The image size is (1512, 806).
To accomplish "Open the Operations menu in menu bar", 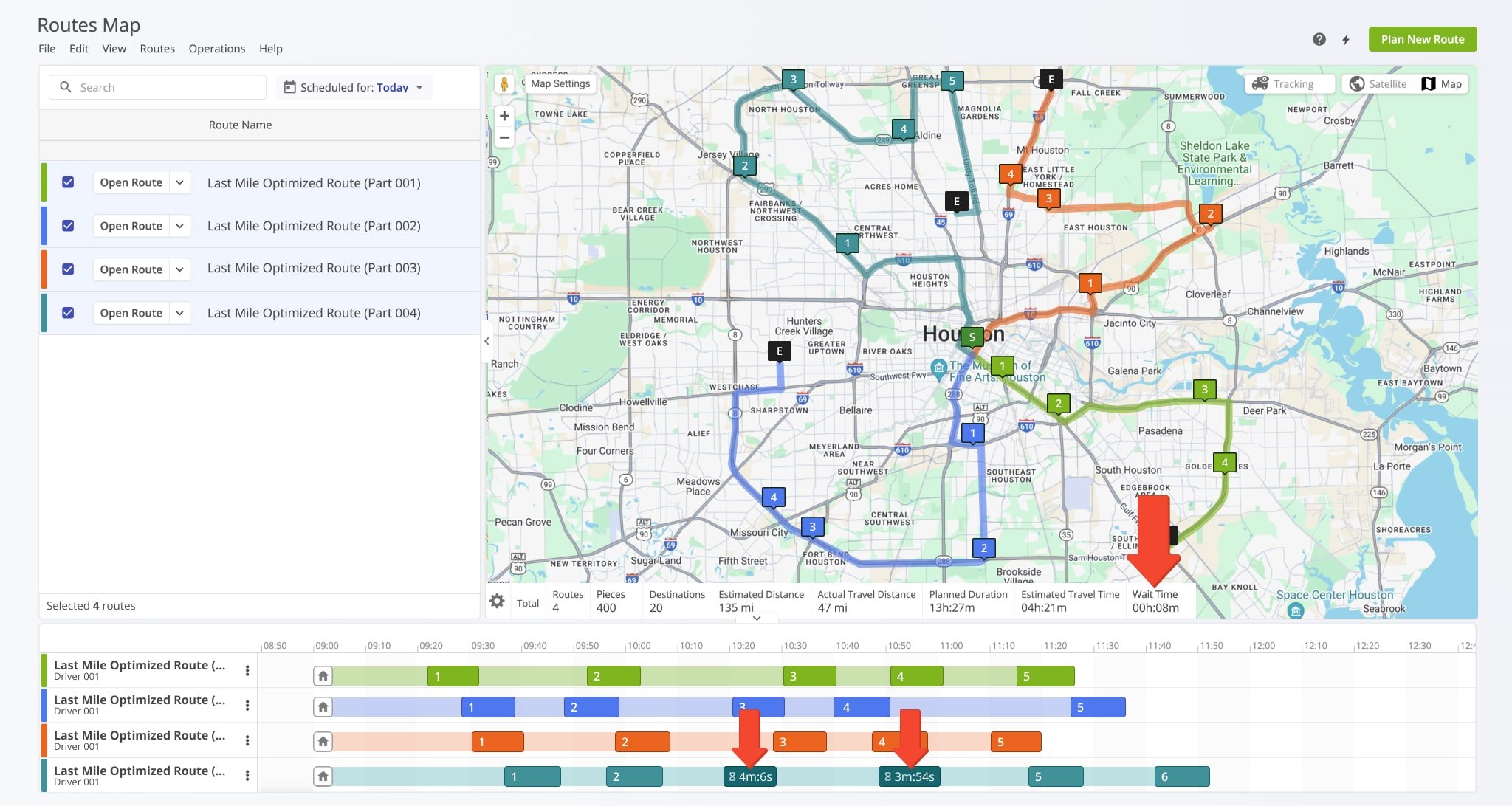I will coord(216,48).
